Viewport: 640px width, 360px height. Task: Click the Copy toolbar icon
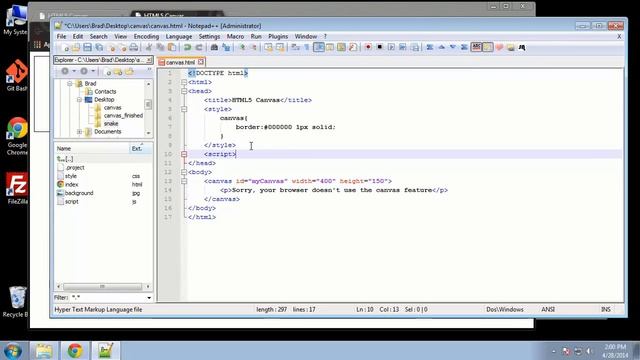pos(160,47)
